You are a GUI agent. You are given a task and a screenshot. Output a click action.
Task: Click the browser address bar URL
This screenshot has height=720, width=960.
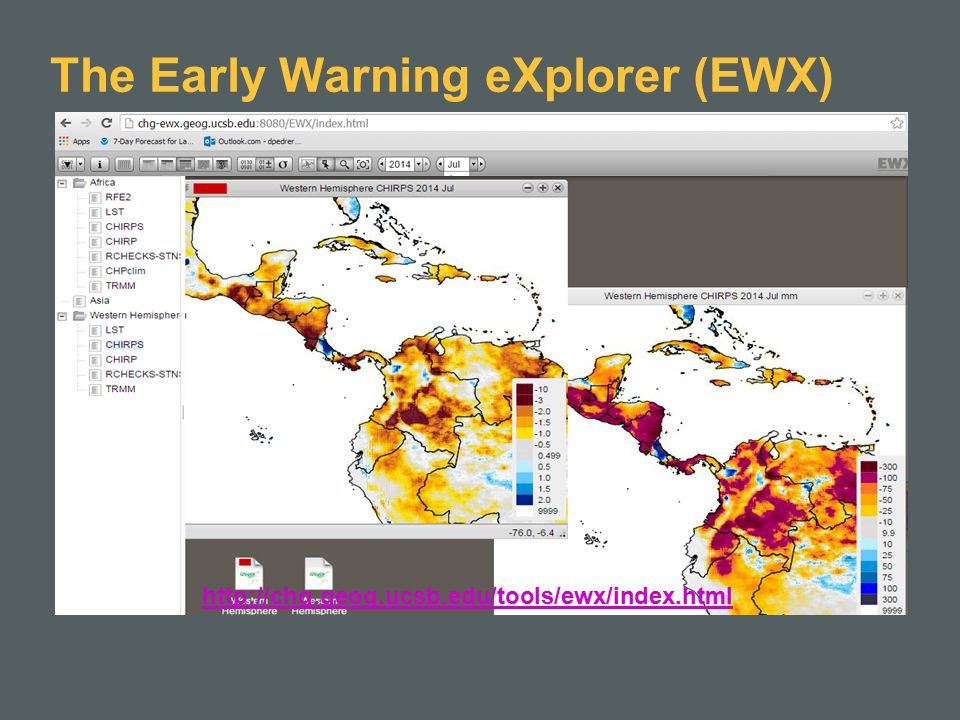(x=253, y=123)
